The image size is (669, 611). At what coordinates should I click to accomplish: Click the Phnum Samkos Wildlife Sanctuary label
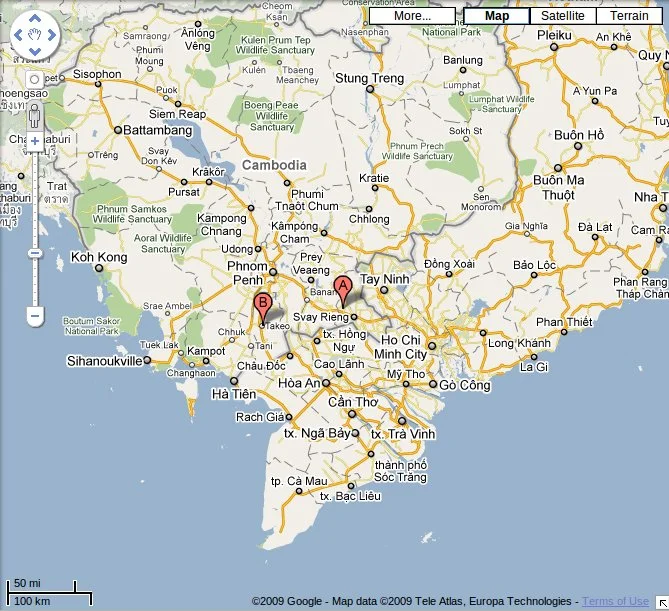[132, 214]
